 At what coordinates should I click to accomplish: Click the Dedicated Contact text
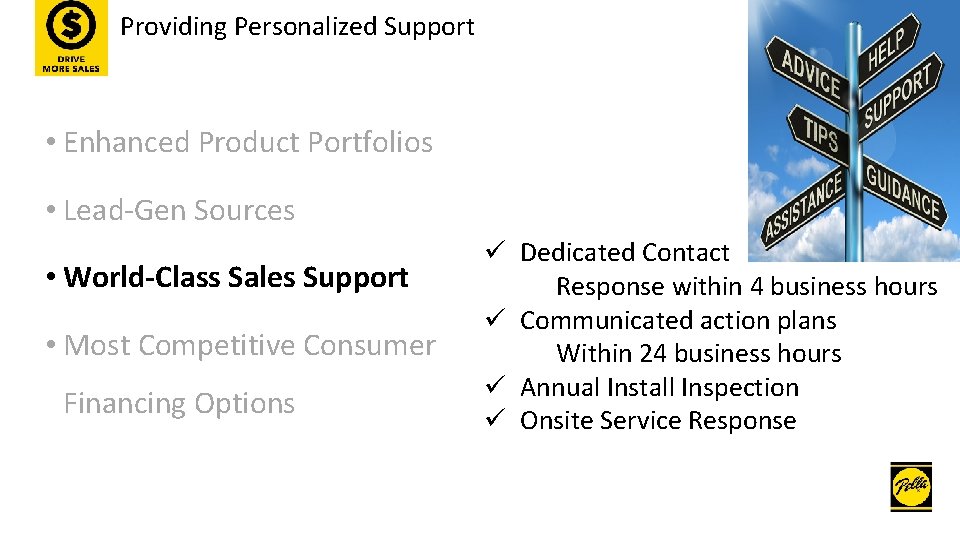click(625, 253)
